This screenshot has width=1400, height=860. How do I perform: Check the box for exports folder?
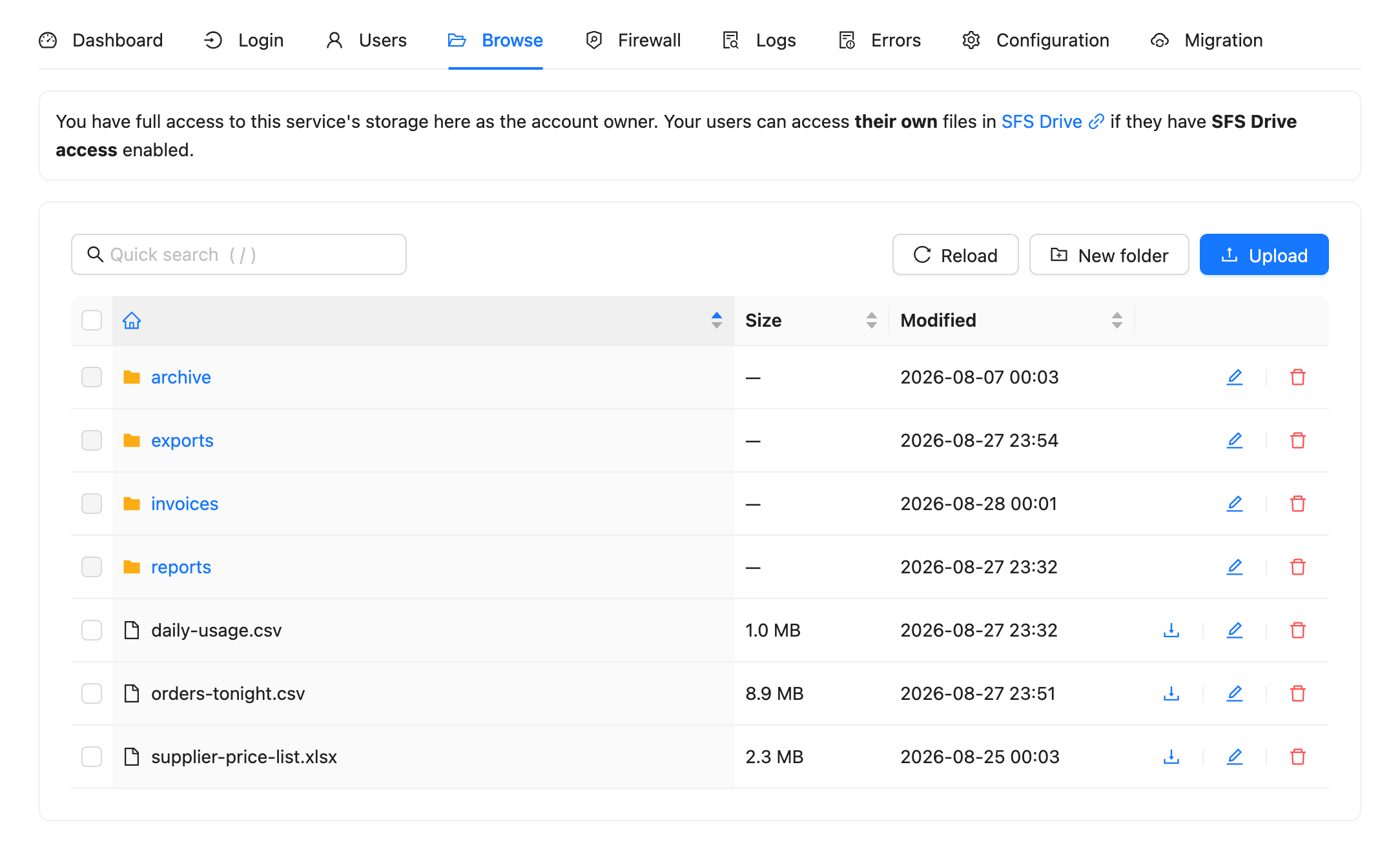point(92,440)
